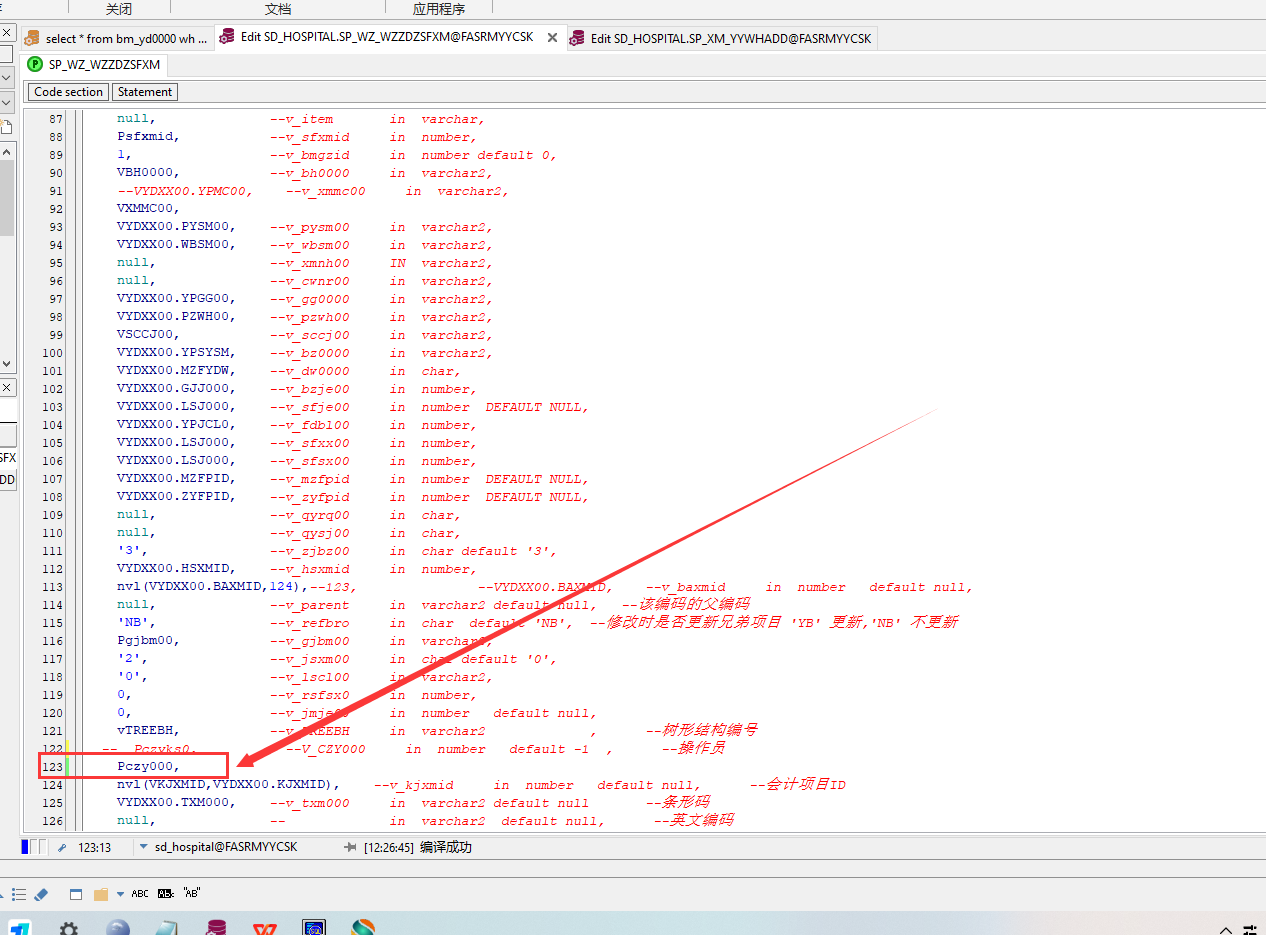Click comment '--树形结构编号' on line 121
Image resolution: width=1266 pixels, height=935 pixels.
tap(702, 730)
